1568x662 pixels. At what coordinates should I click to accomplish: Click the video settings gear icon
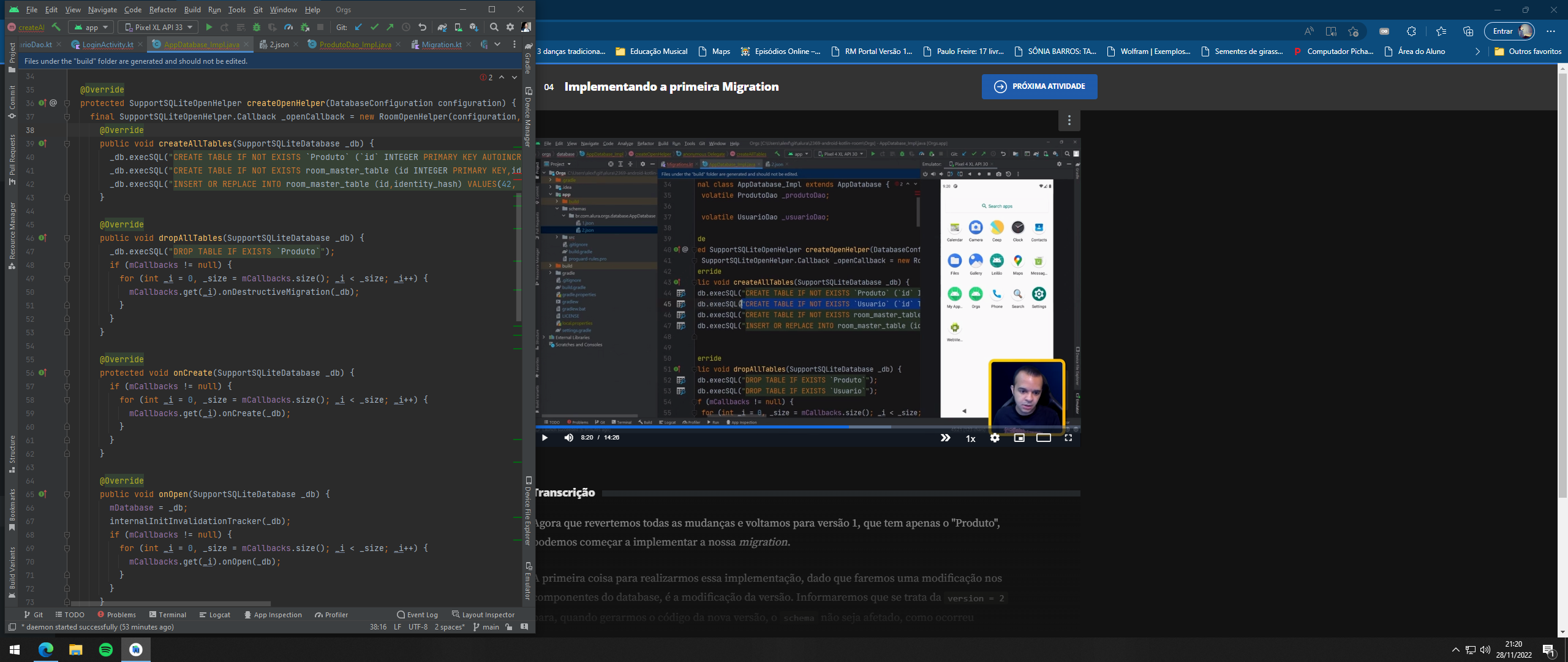click(x=994, y=437)
